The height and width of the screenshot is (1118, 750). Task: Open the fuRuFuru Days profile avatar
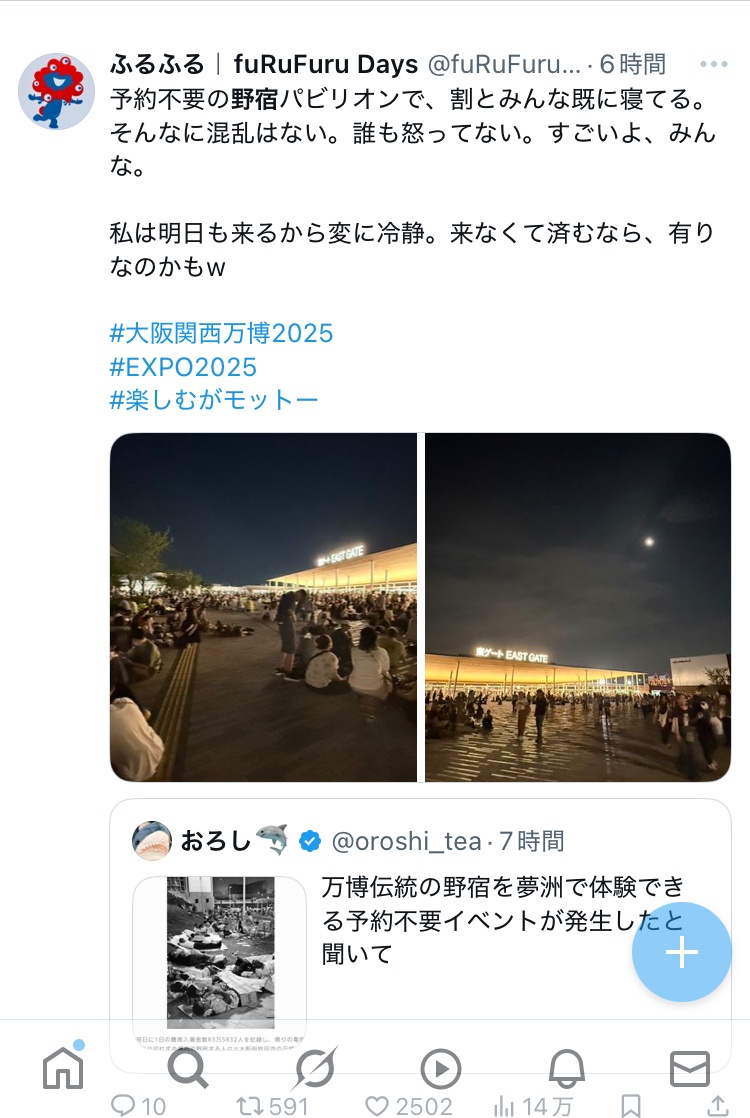(56, 91)
